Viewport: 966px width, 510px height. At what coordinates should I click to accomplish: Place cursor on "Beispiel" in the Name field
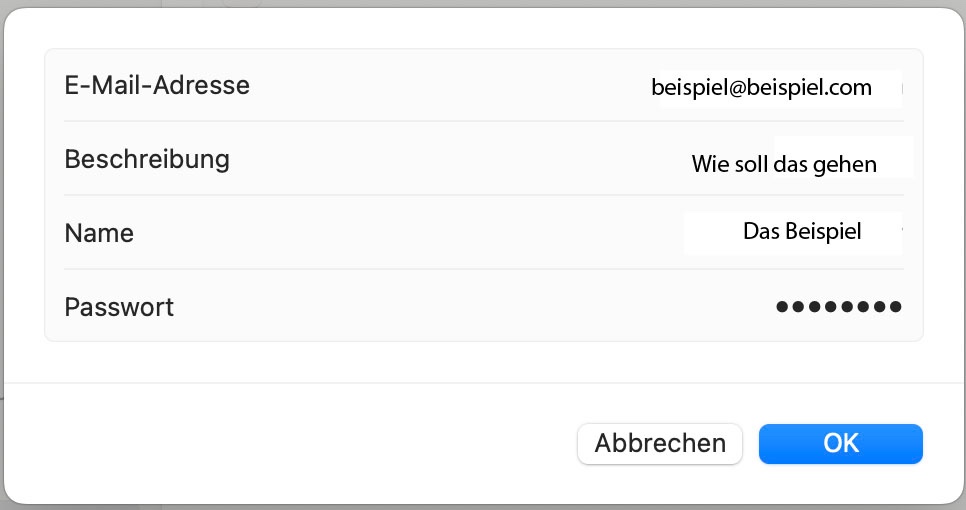[824, 232]
